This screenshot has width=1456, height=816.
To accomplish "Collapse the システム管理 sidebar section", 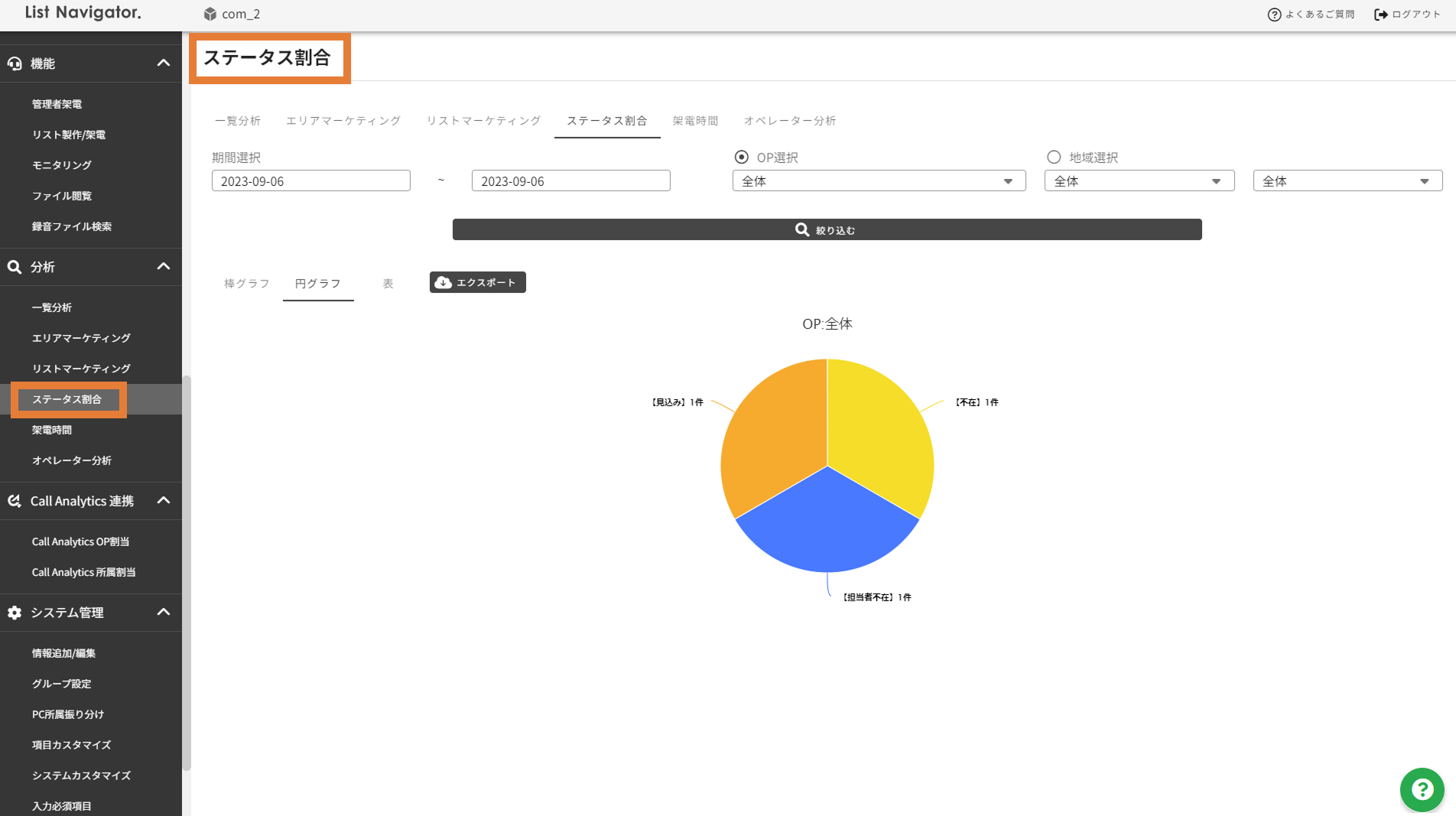I will click(x=163, y=612).
